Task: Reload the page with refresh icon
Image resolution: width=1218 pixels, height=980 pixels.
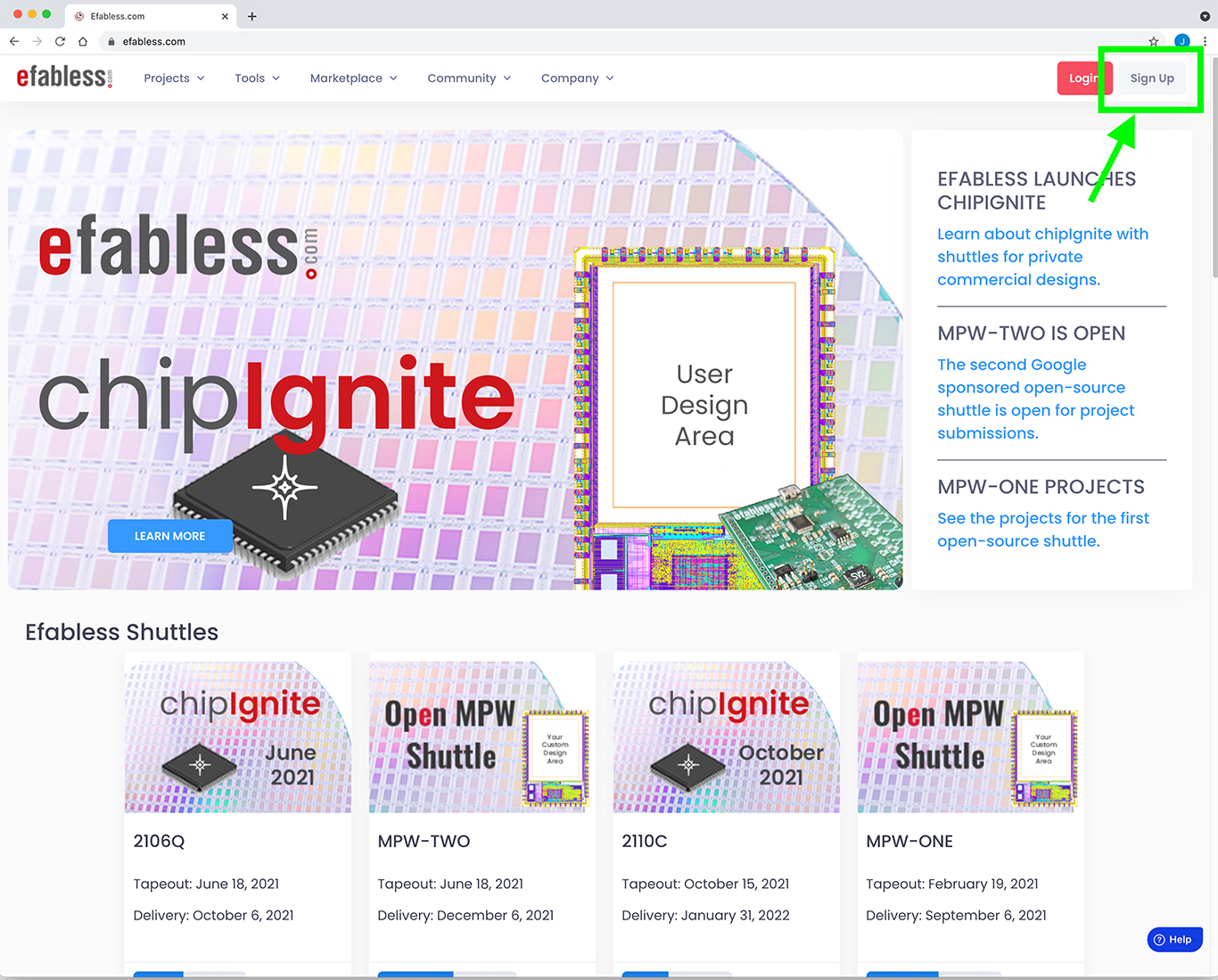Action: 60,41
